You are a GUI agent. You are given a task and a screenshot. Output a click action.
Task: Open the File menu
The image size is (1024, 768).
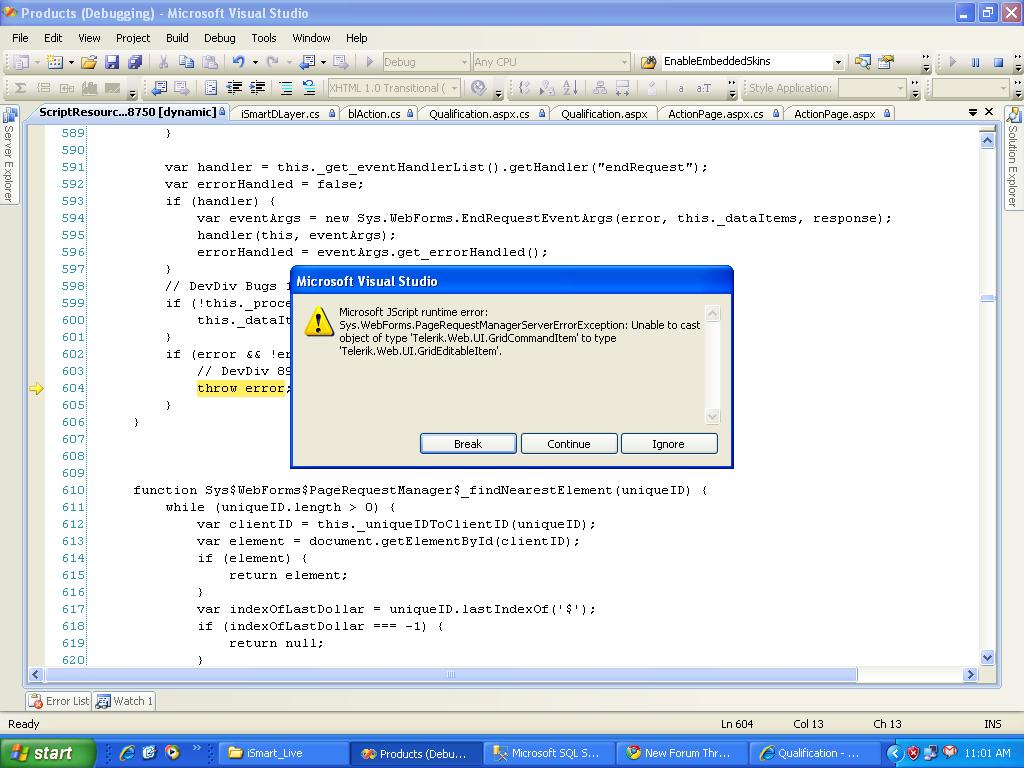[x=20, y=38]
